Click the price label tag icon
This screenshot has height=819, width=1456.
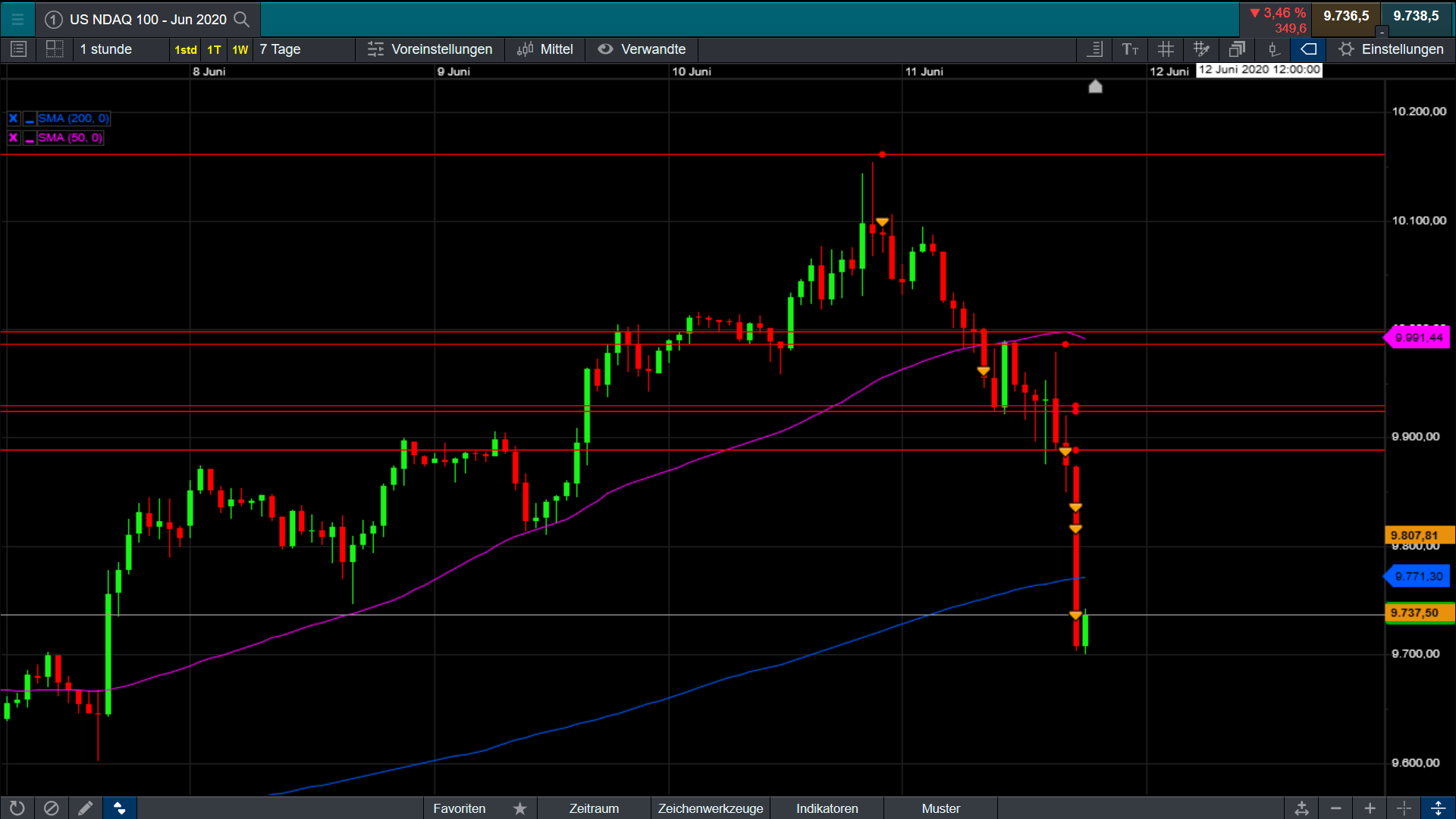point(1309,49)
